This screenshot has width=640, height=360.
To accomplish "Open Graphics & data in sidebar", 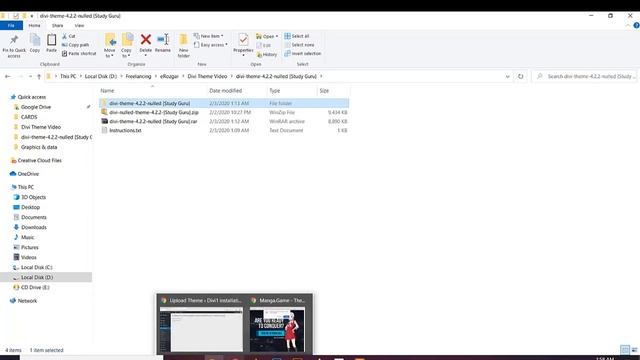I will coord(39,147).
